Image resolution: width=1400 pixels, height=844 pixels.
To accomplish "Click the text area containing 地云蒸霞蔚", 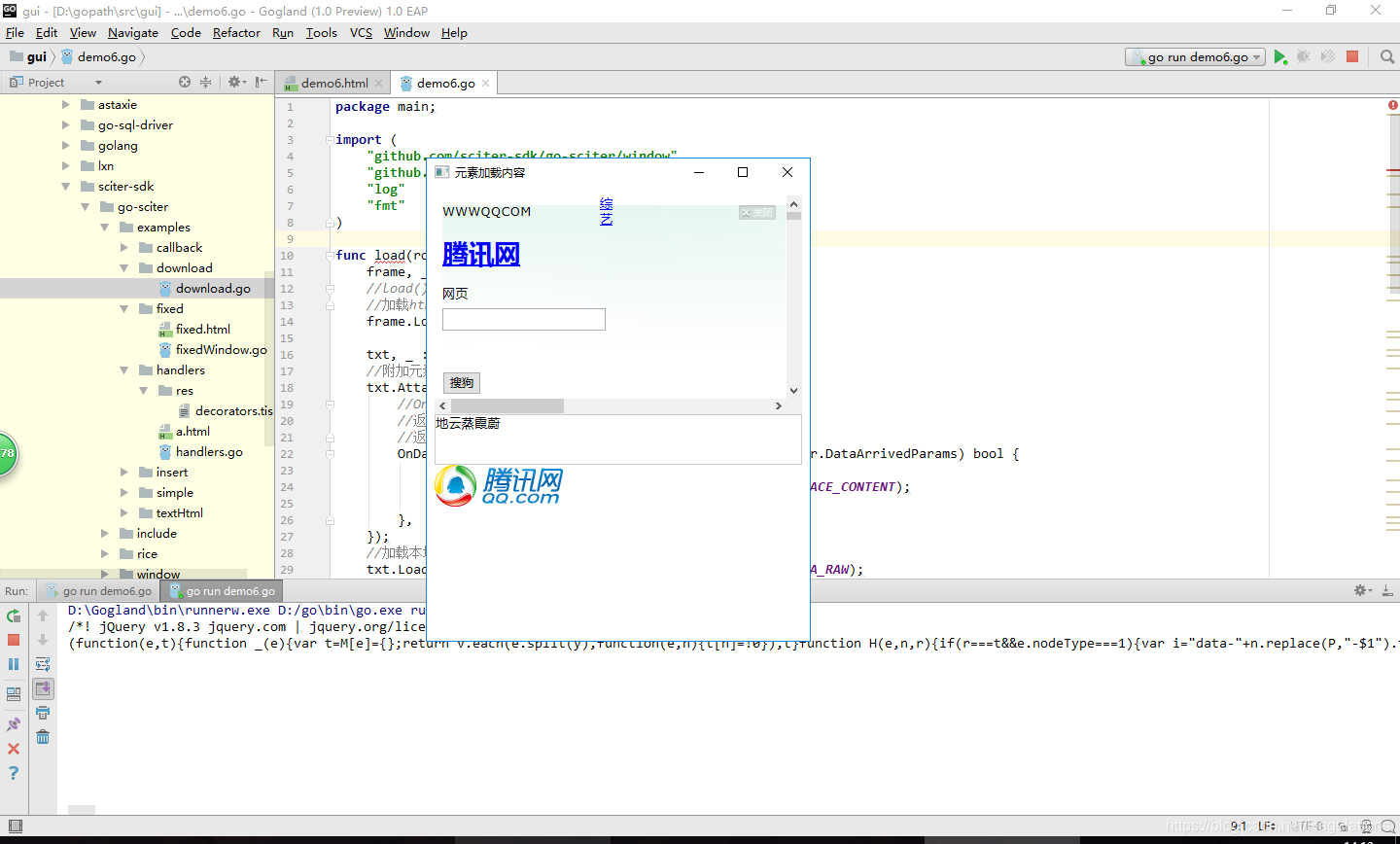I will click(617, 439).
